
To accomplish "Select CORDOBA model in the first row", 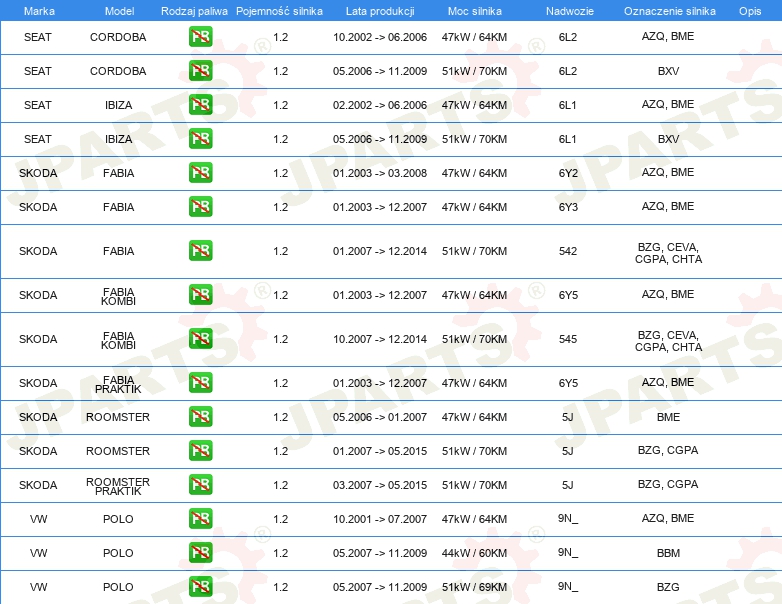I will click(x=118, y=37).
